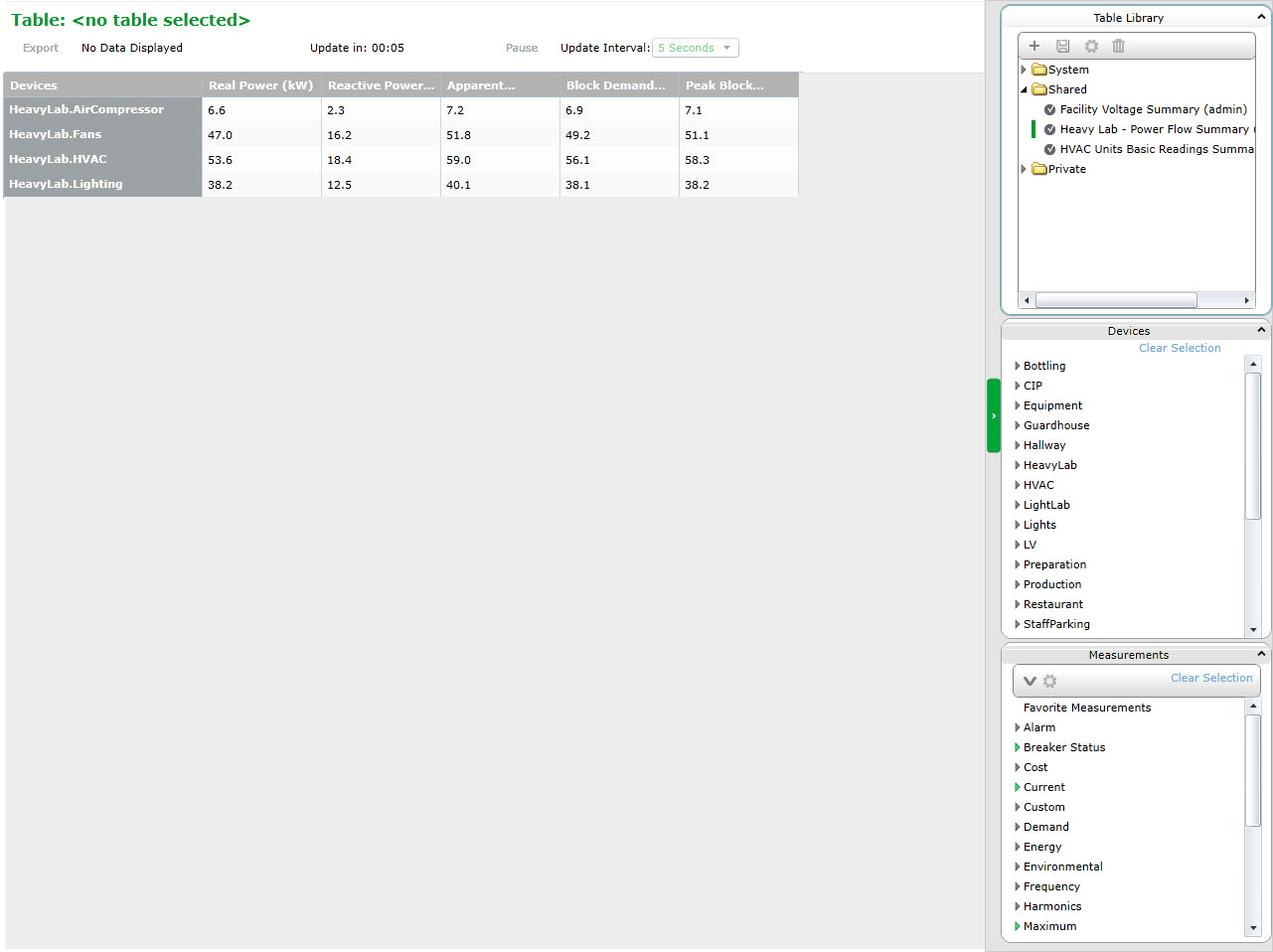Select Favorite Measurements in the Measurements list
The height and width of the screenshot is (952, 1273).
1087,708
